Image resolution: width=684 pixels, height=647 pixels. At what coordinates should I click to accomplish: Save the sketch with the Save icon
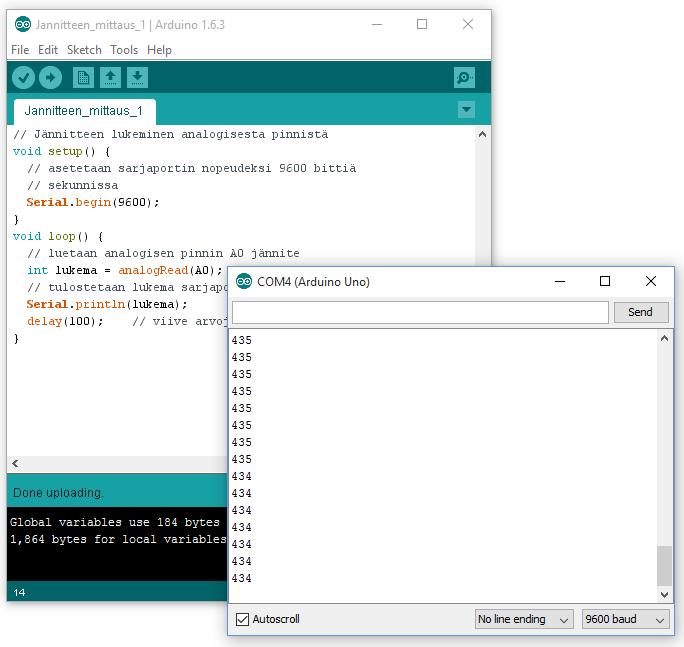click(x=137, y=78)
